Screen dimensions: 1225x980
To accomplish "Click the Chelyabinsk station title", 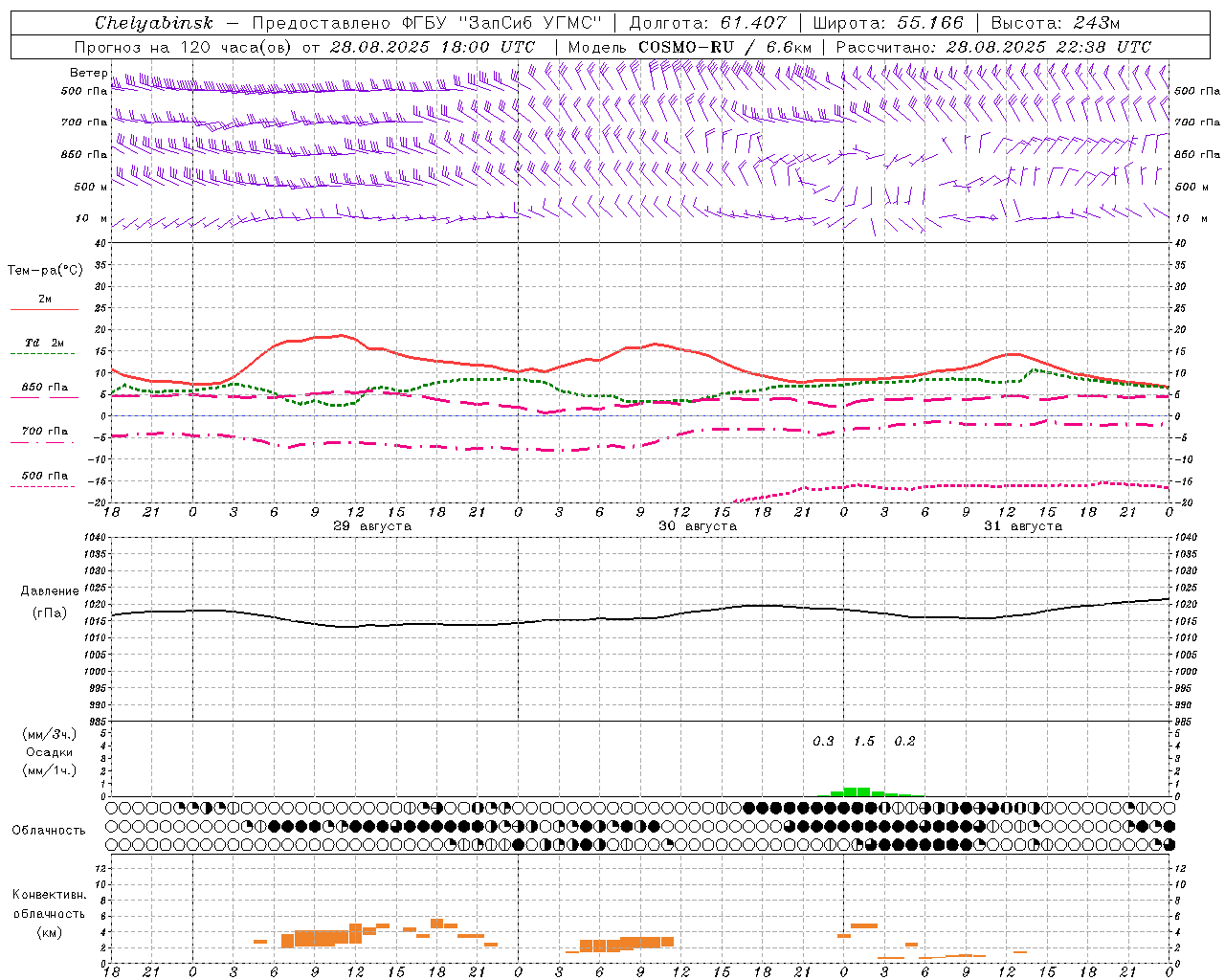I will pos(154,23).
